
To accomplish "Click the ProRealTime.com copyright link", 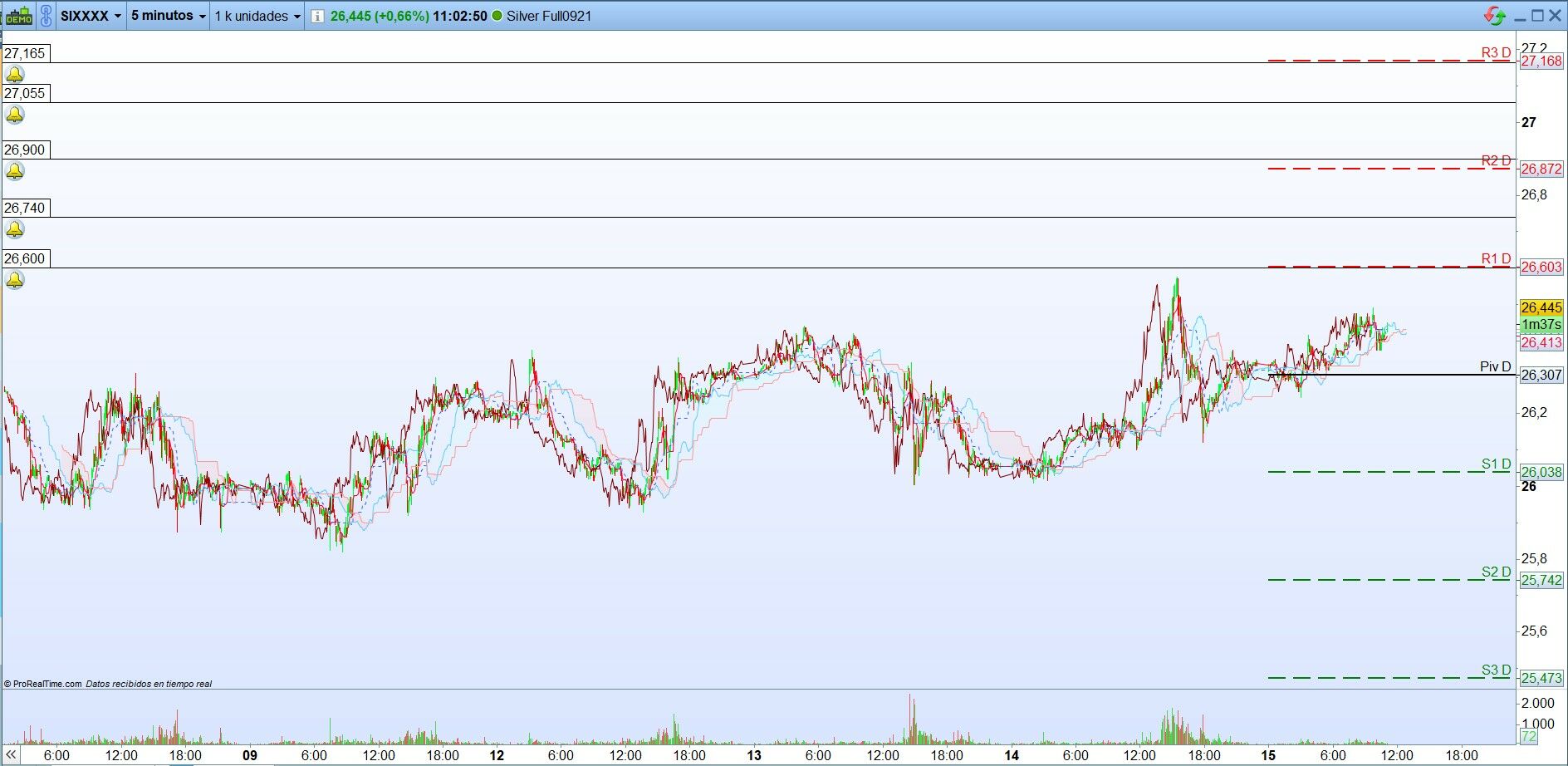I will tap(42, 684).
